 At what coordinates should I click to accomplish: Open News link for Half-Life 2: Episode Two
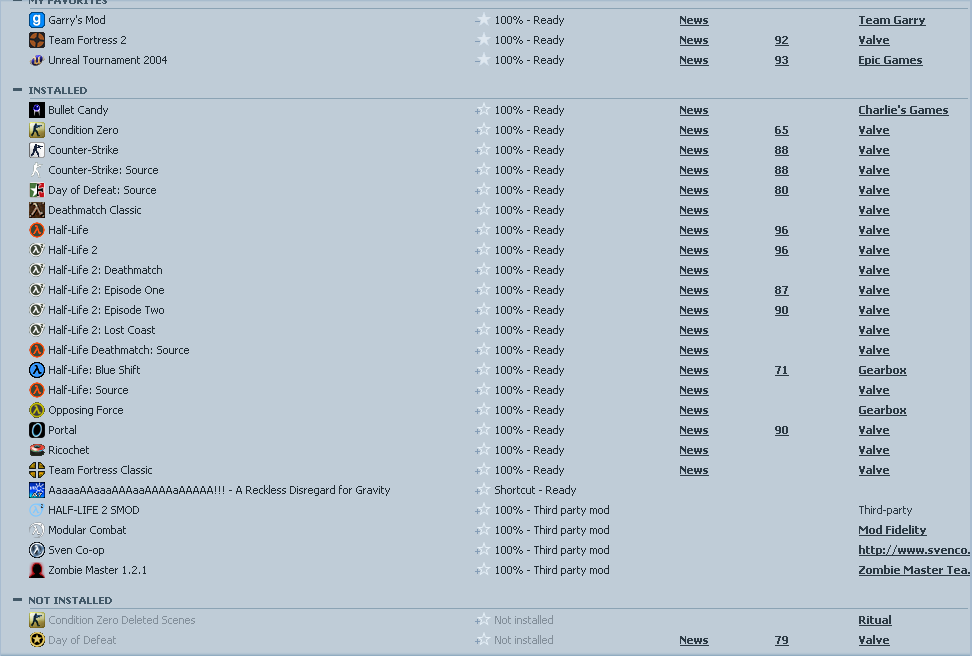[x=693, y=310]
